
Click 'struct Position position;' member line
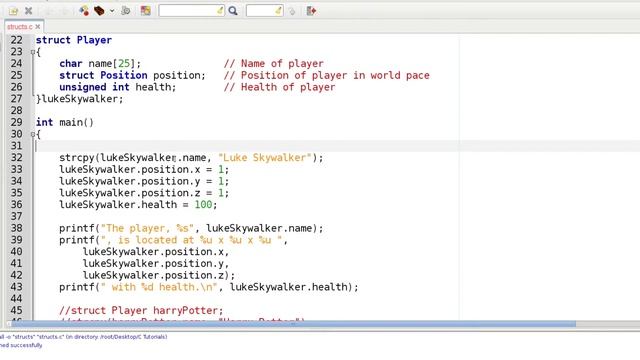(x=132, y=76)
